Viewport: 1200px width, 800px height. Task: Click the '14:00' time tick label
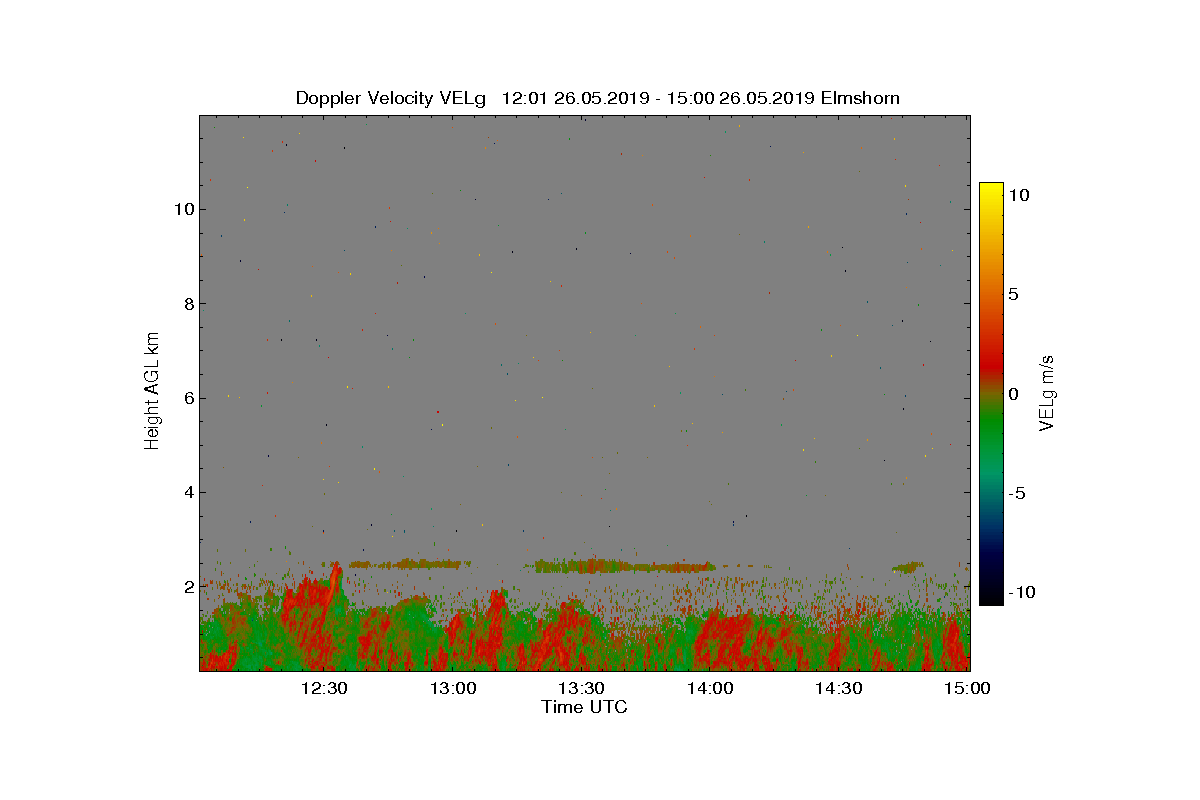pos(710,688)
